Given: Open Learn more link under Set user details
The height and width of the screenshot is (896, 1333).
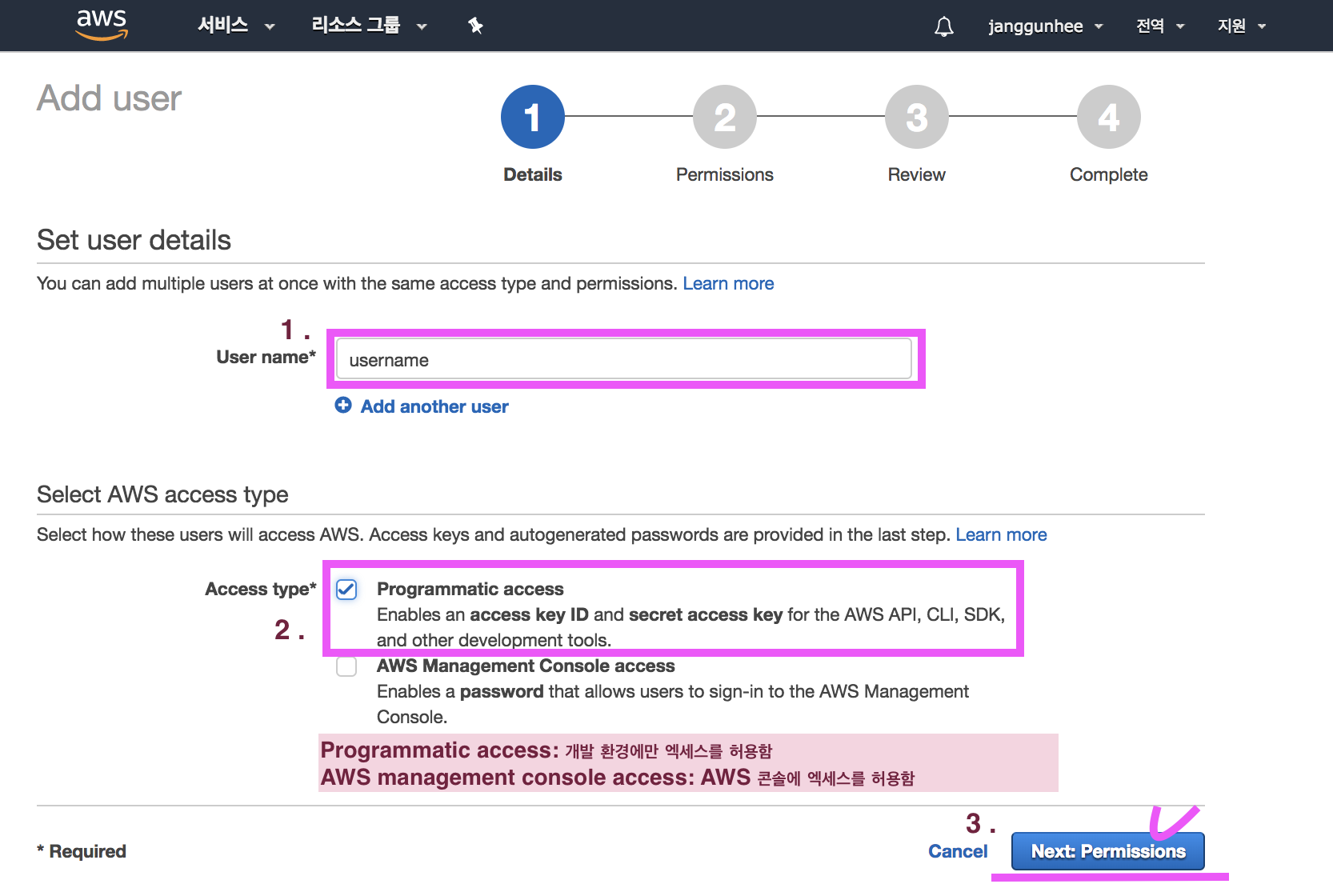Looking at the screenshot, I should pos(728,284).
